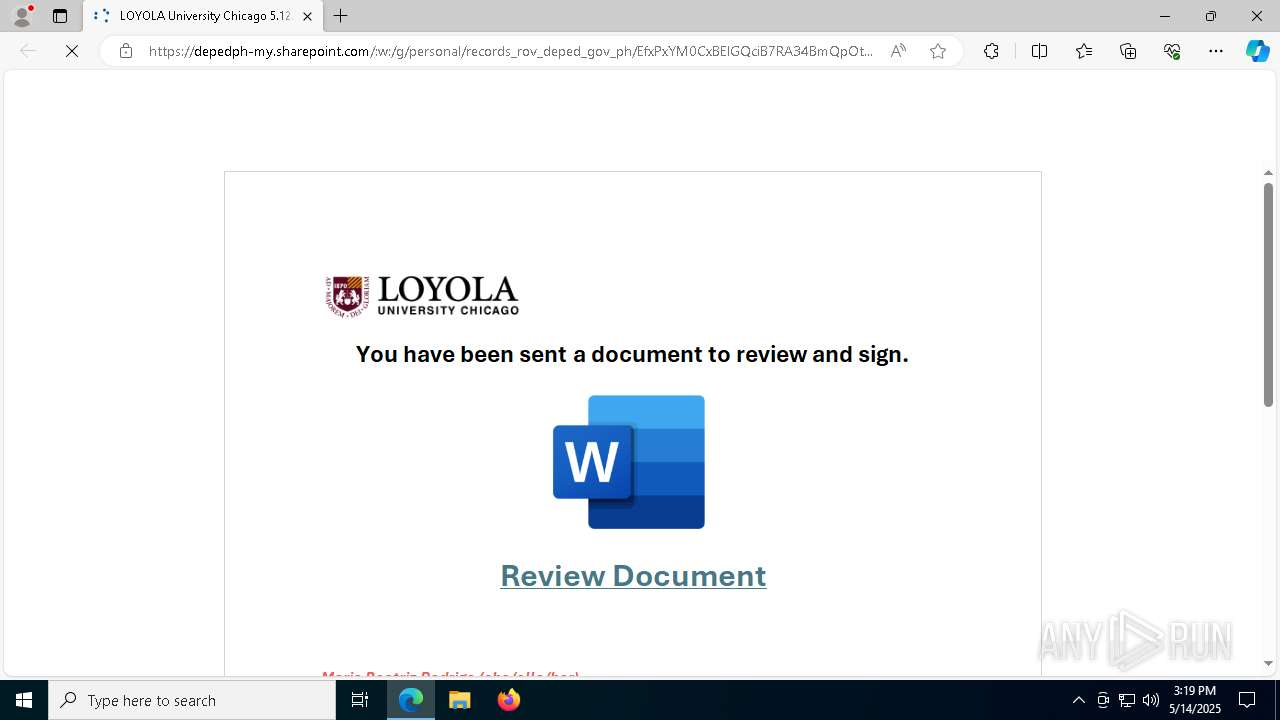The height and width of the screenshot is (720, 1280).
Task: Open Browser essentials heart icon
Action: click(1172, 51)
